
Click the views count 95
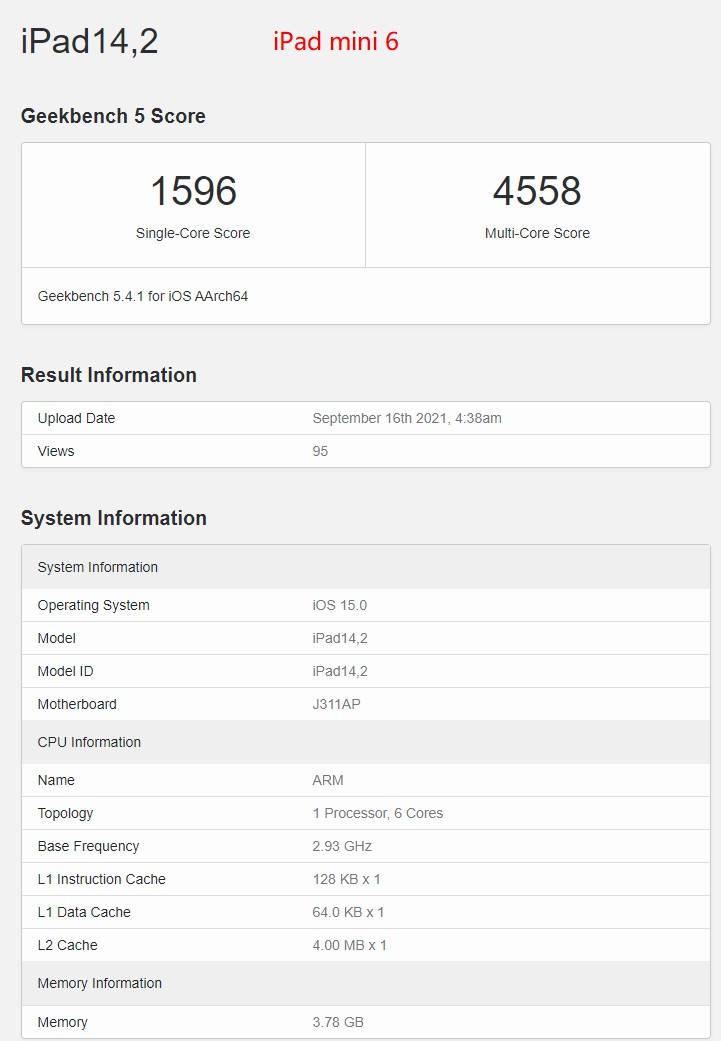[320, 451]
